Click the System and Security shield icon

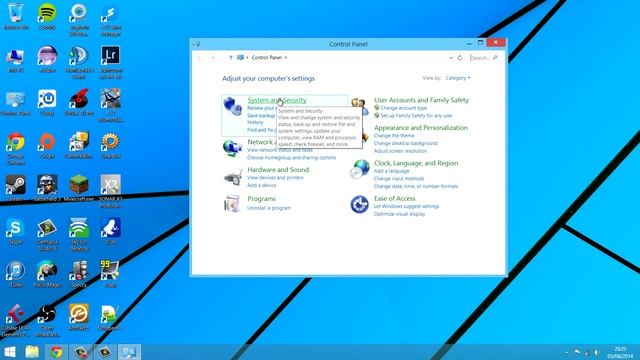(x=233, y=106)
